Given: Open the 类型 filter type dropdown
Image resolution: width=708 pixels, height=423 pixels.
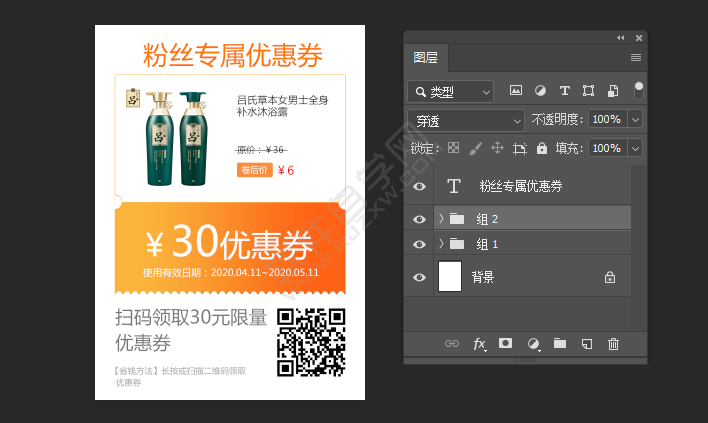Looking at the screenshot, I should point(450,92).
